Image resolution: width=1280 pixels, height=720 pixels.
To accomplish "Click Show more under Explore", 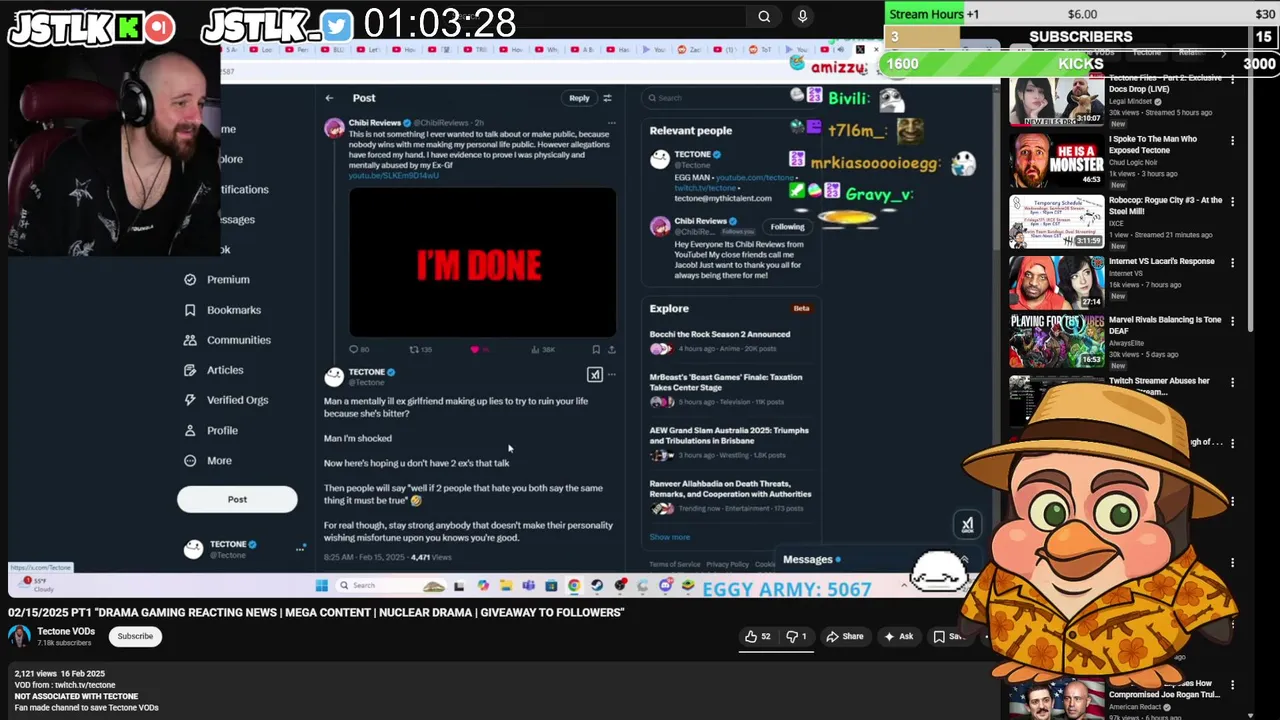I will click(669, 537).
